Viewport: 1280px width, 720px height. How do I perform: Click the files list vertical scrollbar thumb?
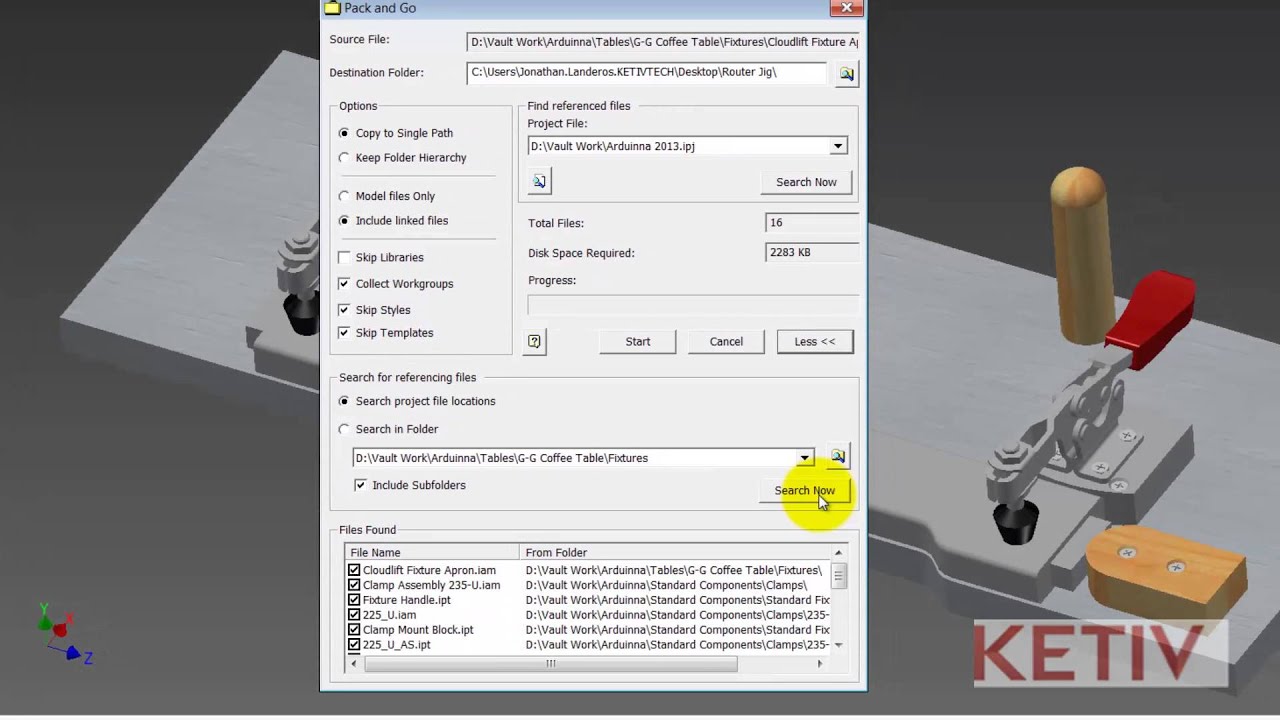[838, 576]
